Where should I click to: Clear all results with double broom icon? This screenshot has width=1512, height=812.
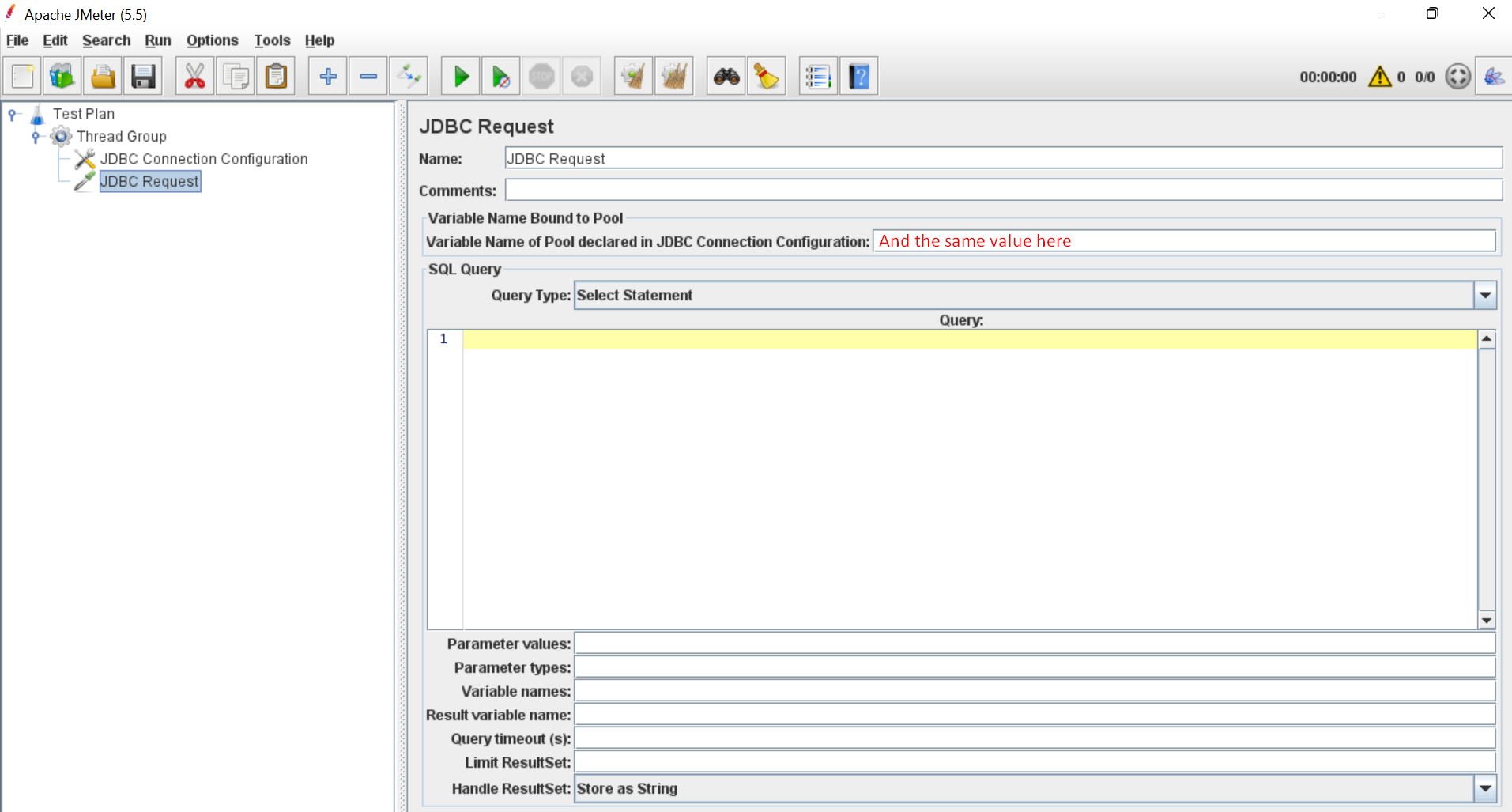point(674,77)
